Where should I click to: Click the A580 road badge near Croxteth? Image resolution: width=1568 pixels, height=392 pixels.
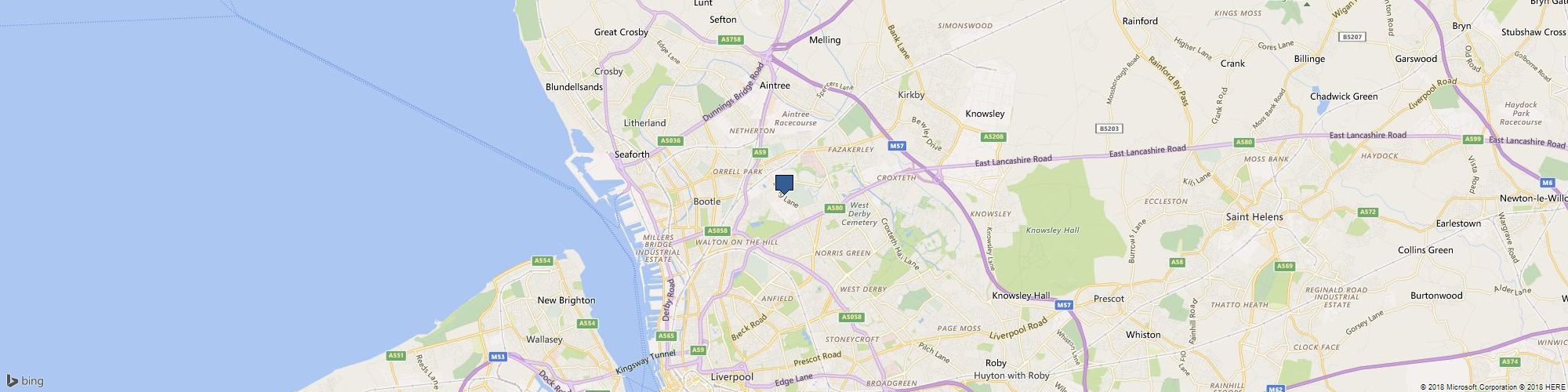click(x=834, y=209)
